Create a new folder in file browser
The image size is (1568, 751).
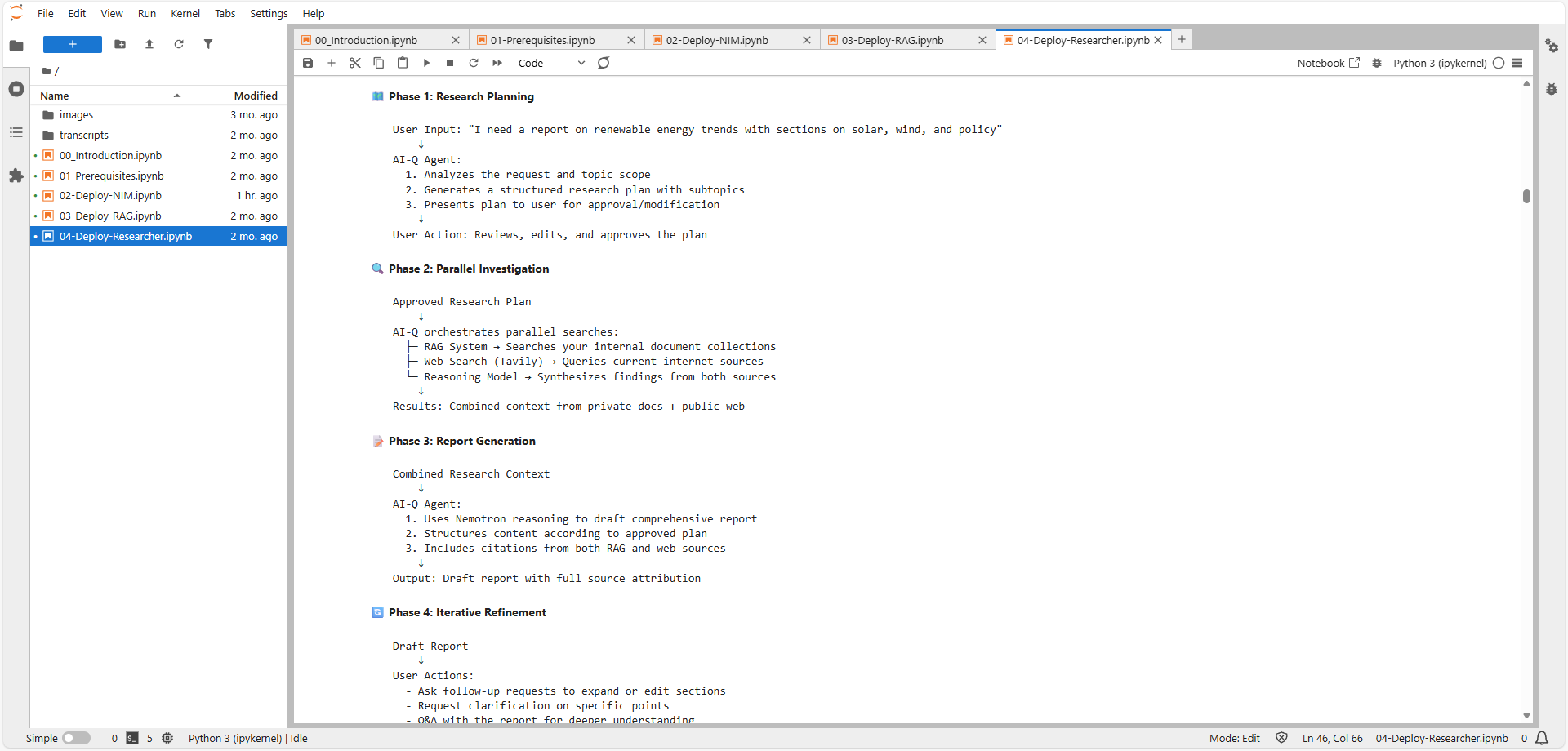click(120, 44)
